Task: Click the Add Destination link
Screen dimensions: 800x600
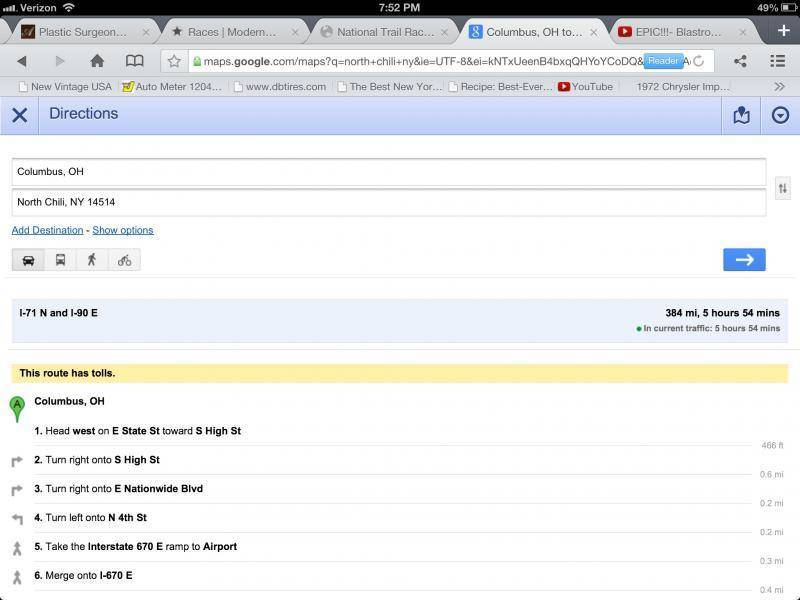Action: click(x=47, y=230)
